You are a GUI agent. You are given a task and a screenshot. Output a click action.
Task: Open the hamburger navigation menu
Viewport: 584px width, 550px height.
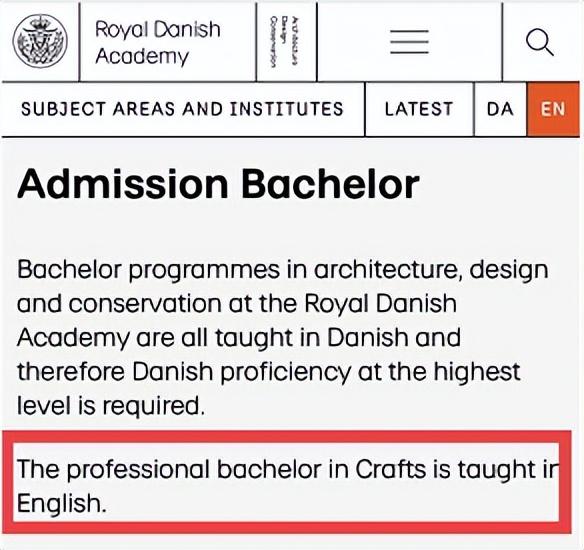pos(409,42)
